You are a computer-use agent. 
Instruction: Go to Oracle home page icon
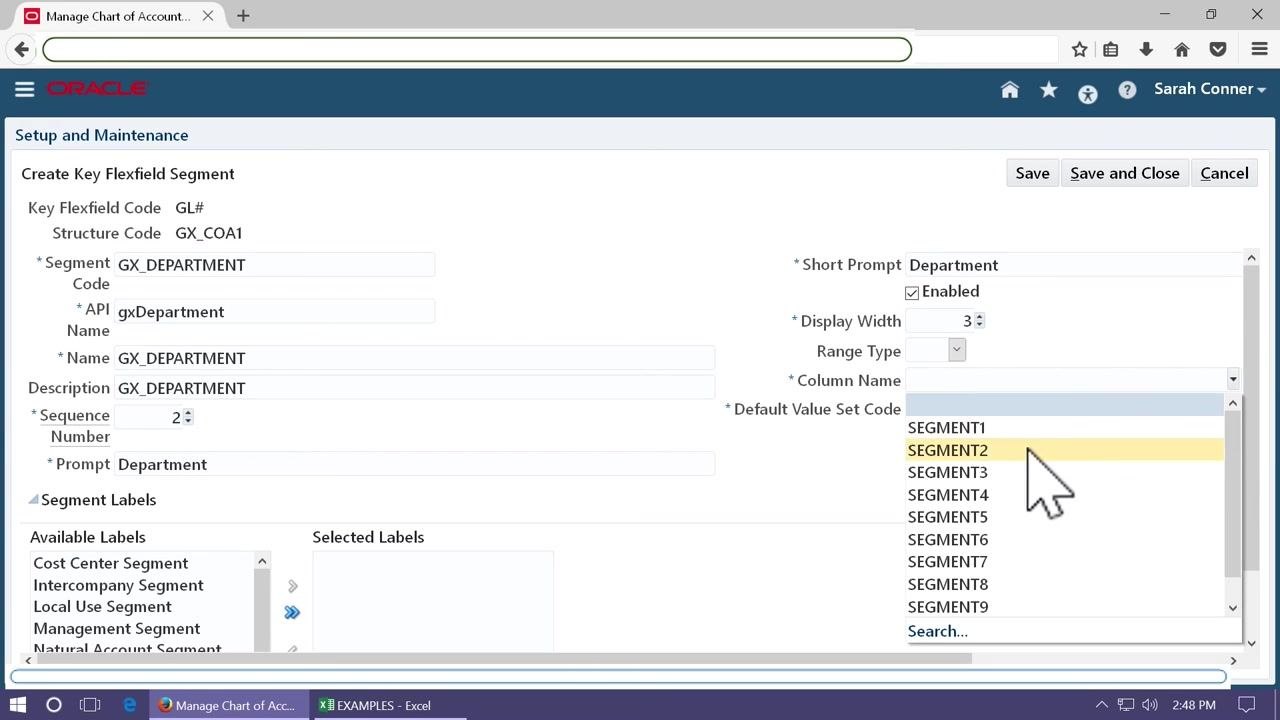click(1010, 90)
